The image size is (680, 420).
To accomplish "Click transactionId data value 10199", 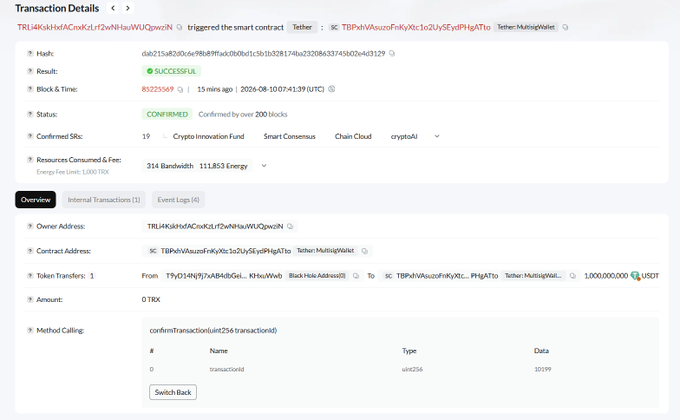I will pos(543,369).
